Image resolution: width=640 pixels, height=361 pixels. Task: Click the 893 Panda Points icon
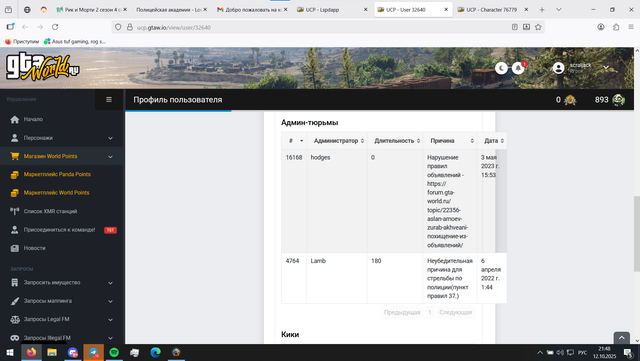[x=618, y=100]
